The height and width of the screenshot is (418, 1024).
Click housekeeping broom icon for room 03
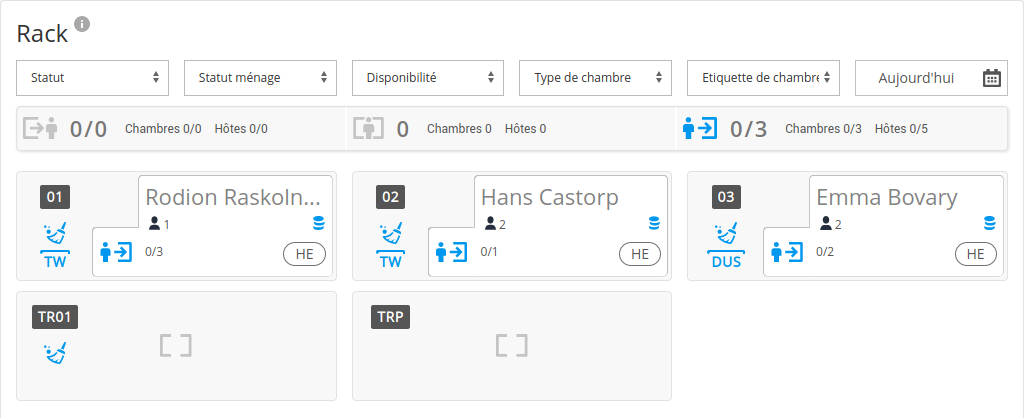point(728,236)
